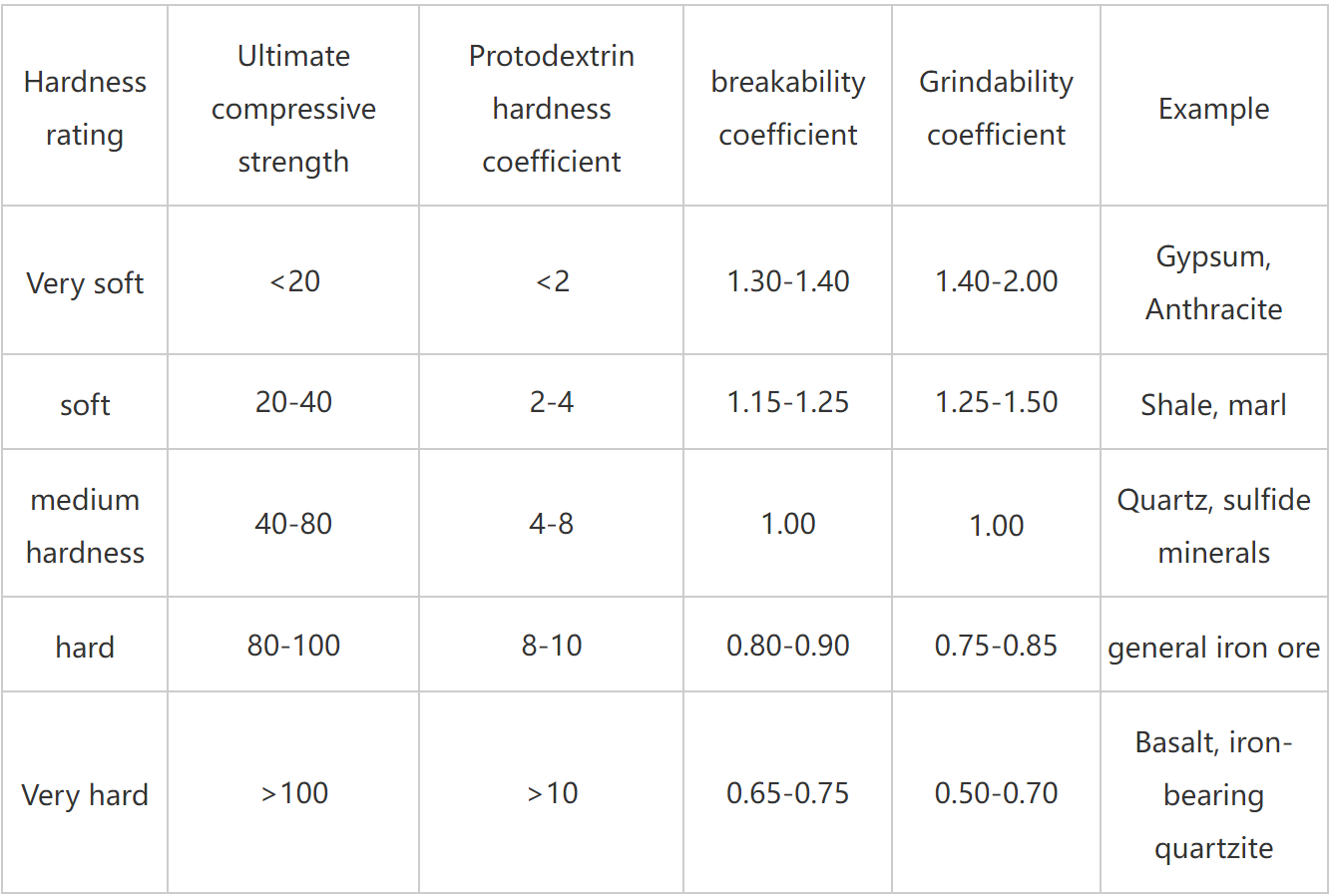Select the "Example" column header

point(1213,108)
